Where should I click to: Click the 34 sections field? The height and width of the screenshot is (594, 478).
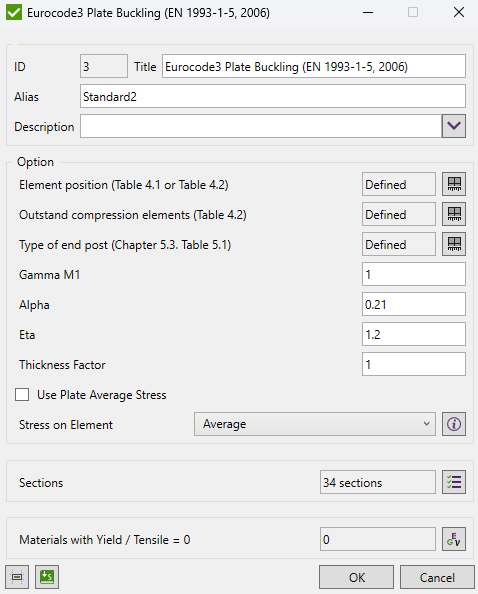click(378, 482)
